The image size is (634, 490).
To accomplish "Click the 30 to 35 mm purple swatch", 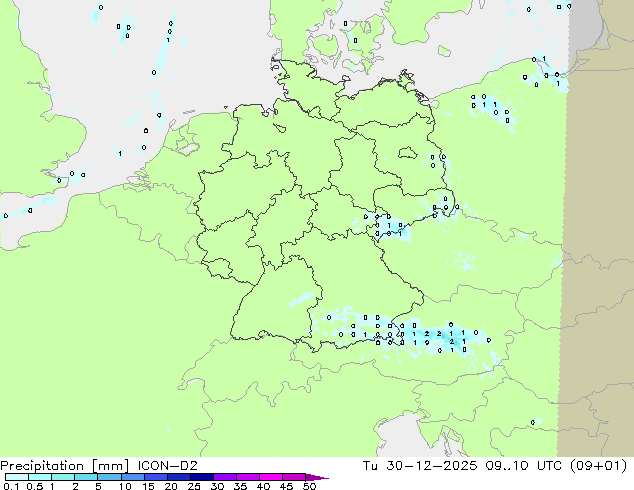I will click(225, 477).
